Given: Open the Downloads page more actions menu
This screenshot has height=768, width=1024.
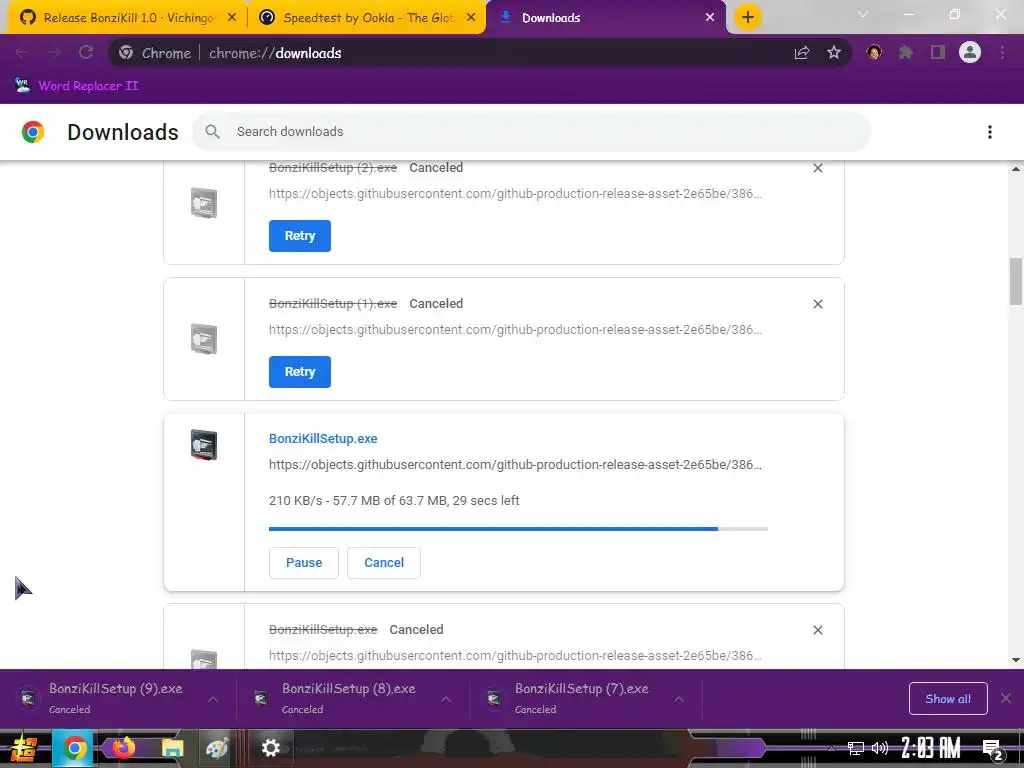Looking at the screenshot, I should coord(990,132).
